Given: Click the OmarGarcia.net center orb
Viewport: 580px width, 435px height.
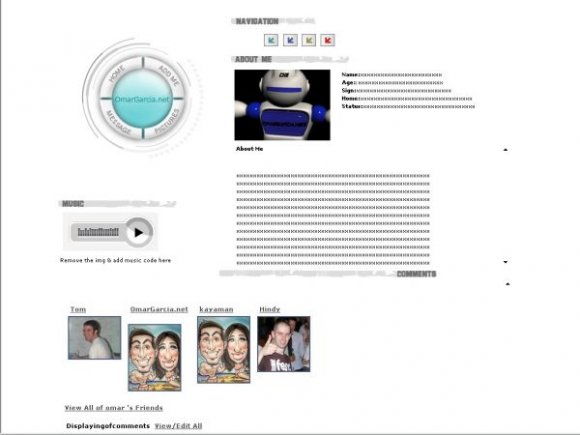Looking at the screenshot, I should tap(142, 99).
